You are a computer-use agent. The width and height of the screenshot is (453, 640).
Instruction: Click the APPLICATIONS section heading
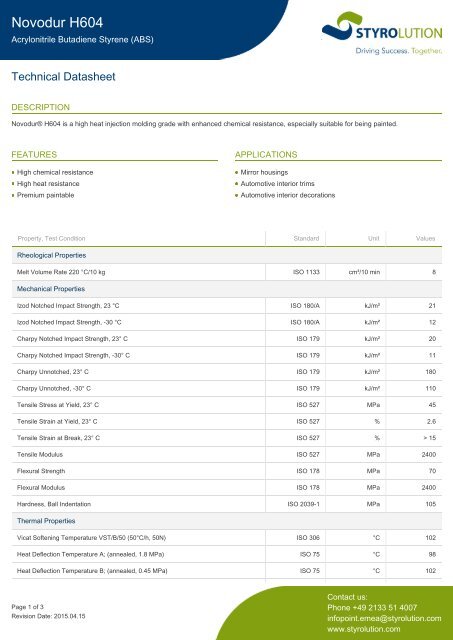(266, 155)
